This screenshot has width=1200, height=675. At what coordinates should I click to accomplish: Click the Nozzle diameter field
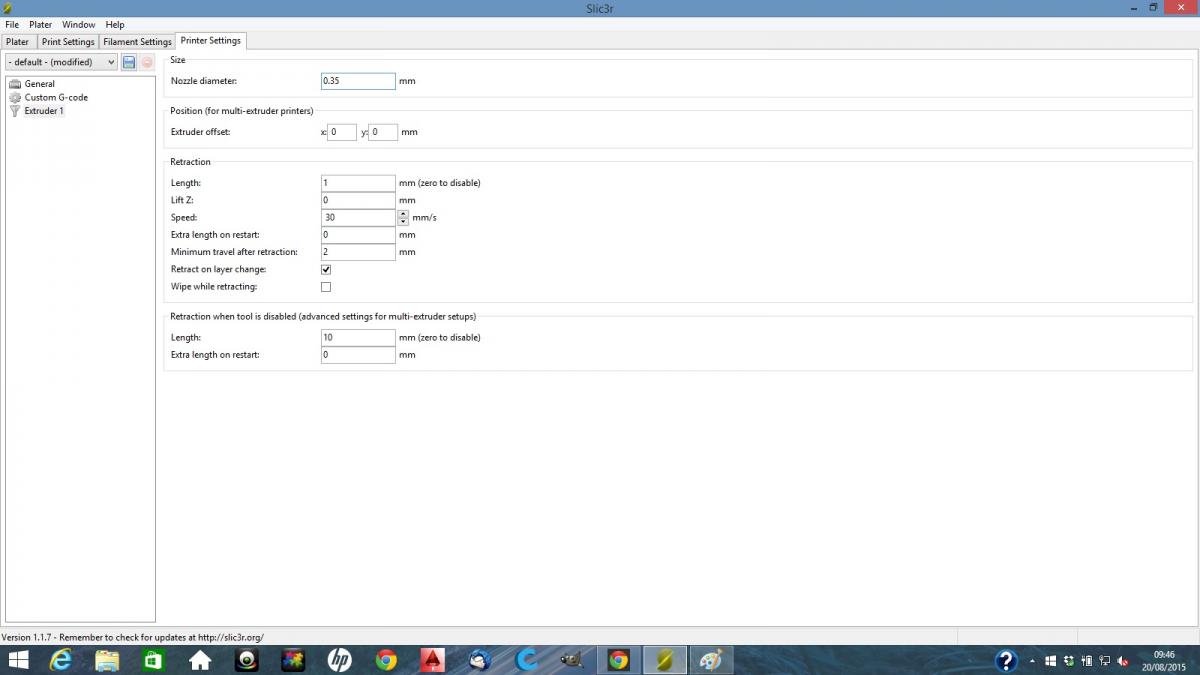pyautogui.click(x=358, y=81)
